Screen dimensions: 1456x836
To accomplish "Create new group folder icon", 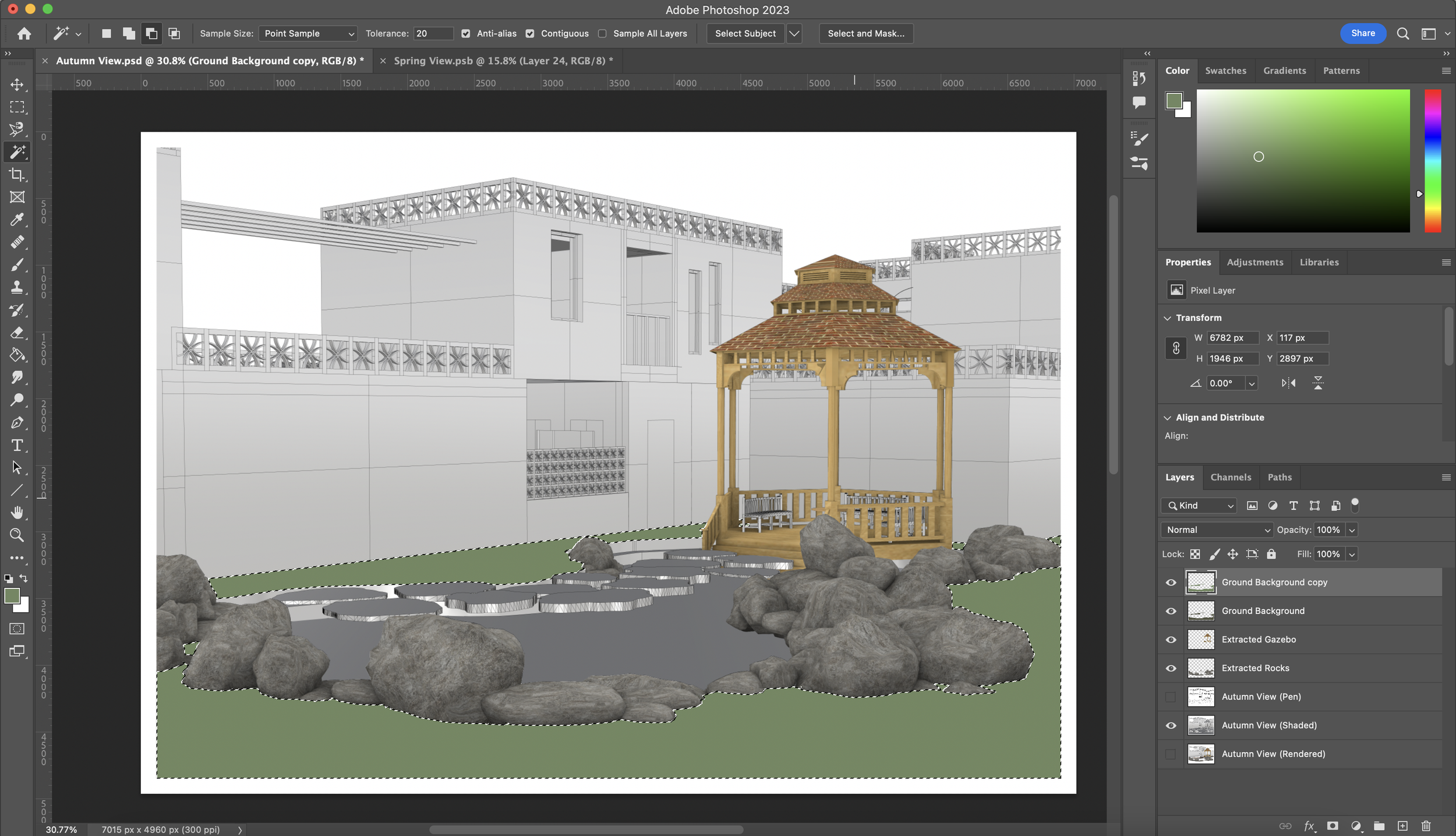I will tap(1379, 826).
